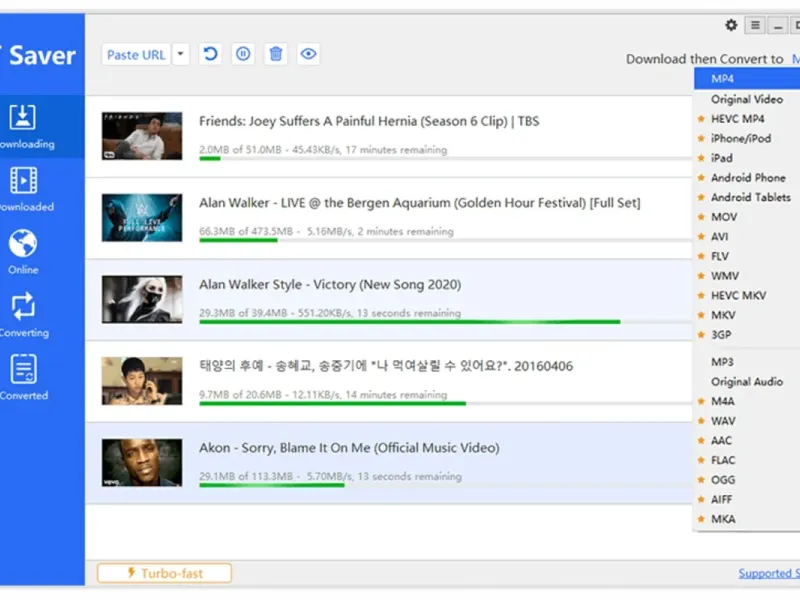
Task: Click the Alan Walker Style Victory thumbnail
Action: point(142,299)
